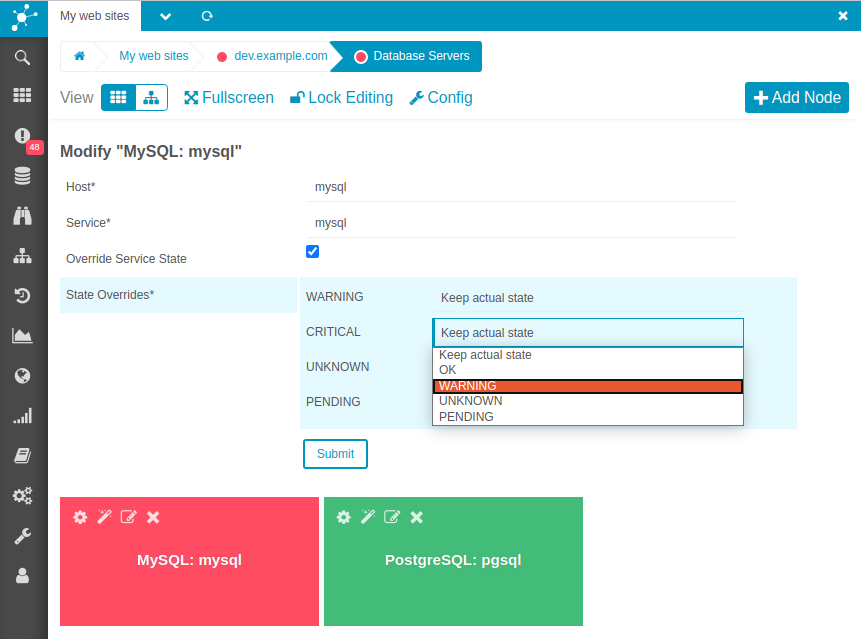861x639 pixels.
Task: Select WARNING from the open CRITICAL dropdown
Action: point(588,385)
